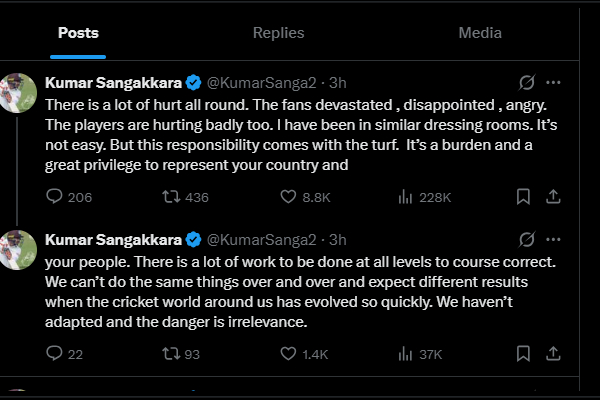
Task: Repost the second post with 93 reposts
Action: click(x=172, y=354)
